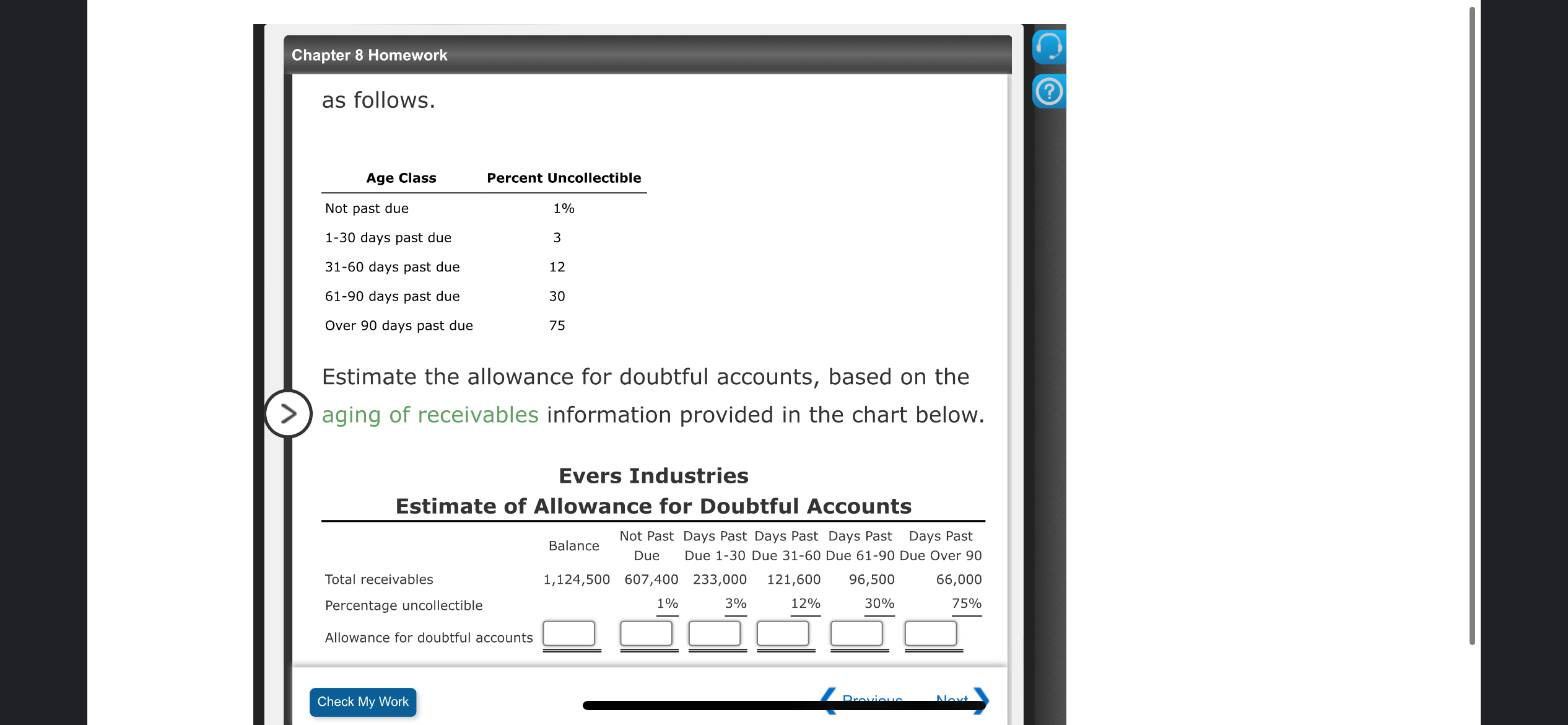This screenshot has height=725, width=1568.
Task: Click the Not Past Due allowance input box
Action: 647,633
